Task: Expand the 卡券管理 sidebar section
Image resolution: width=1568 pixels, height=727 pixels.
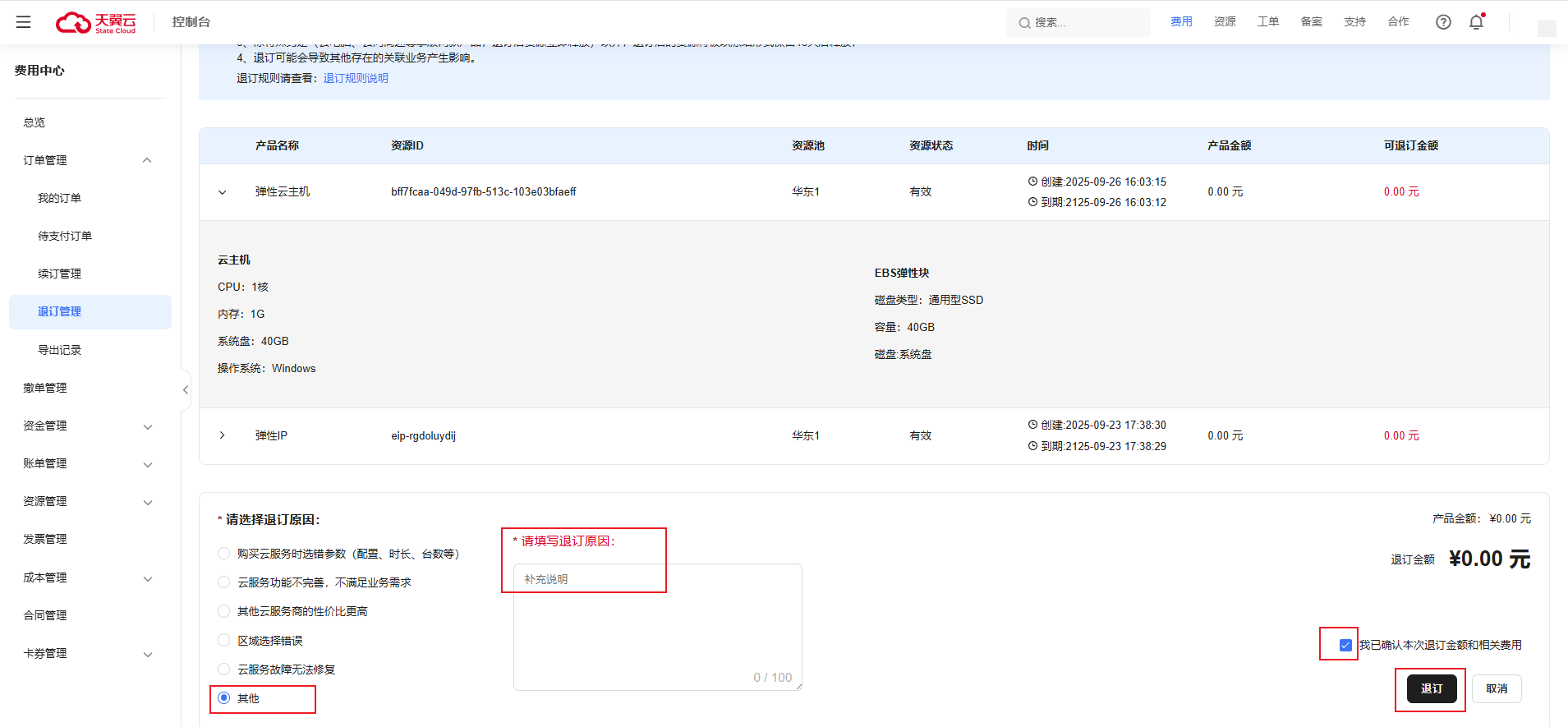Action: point(148,654)
